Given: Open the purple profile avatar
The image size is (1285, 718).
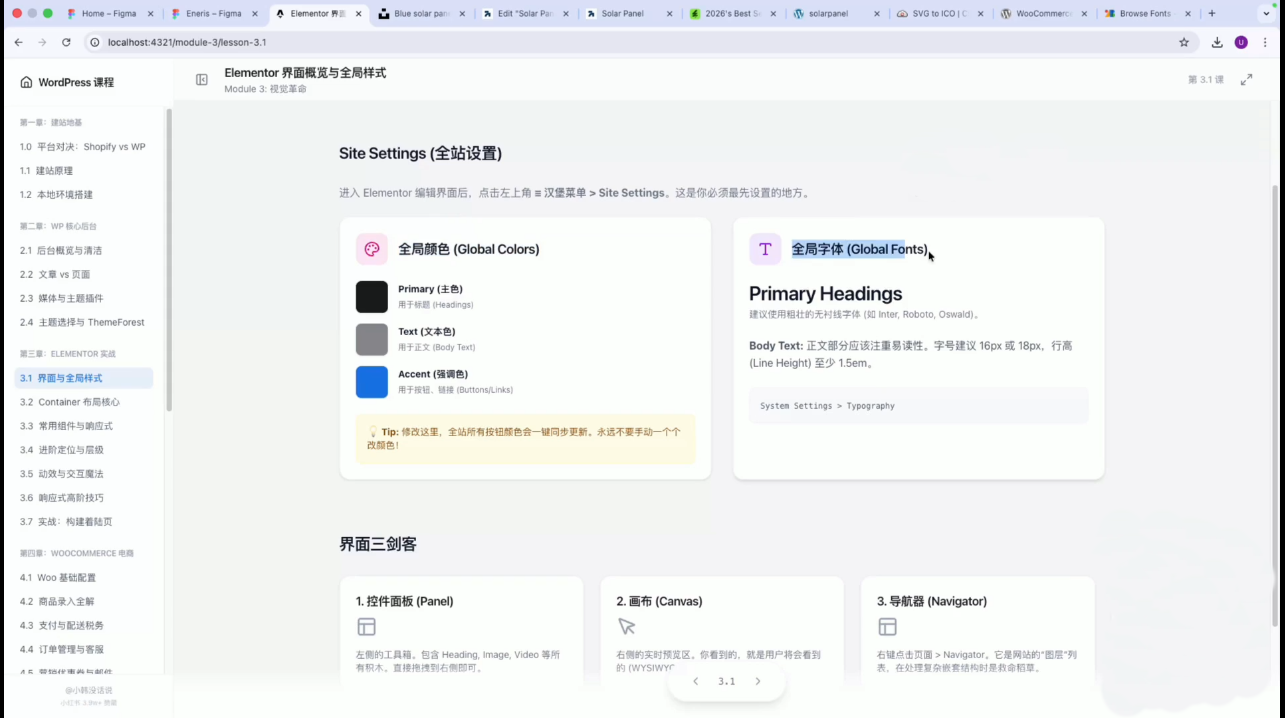Looking at the screenshot, I should [1241, 42].
